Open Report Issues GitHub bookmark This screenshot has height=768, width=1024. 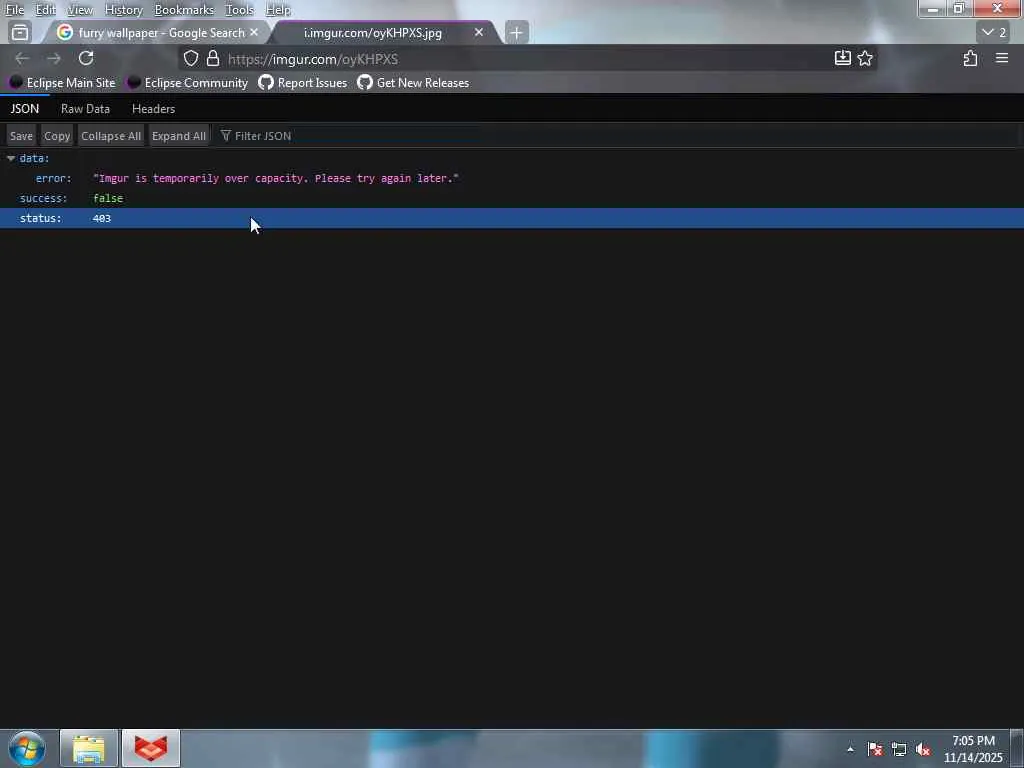pyautogui.click(x=303, y=83)
